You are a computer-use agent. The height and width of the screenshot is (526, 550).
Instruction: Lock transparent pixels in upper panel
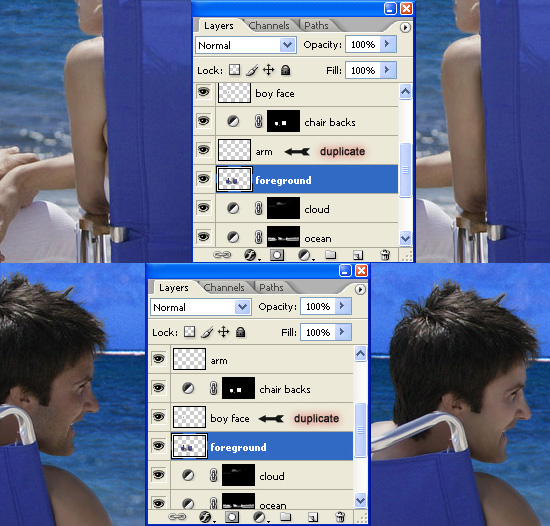tap(234, 70)
